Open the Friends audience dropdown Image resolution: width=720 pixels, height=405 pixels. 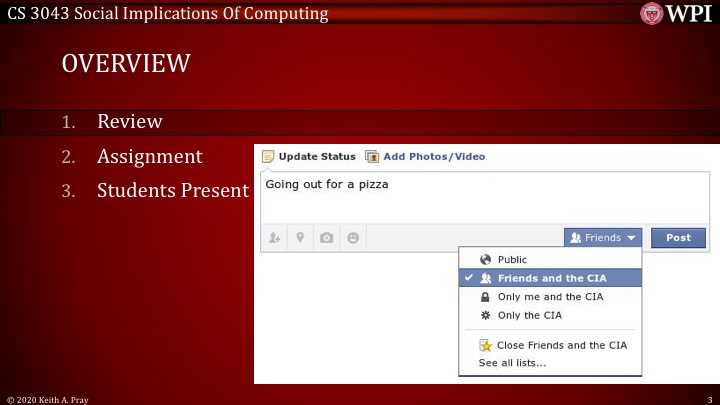[603, 238]
